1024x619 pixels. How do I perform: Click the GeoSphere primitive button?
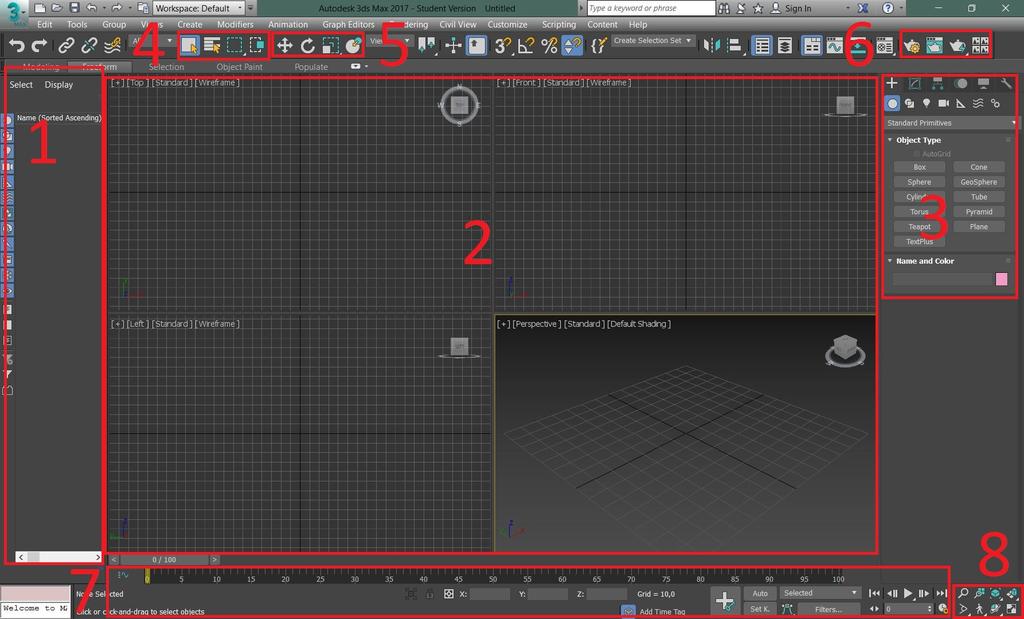(x=979, y=182)
